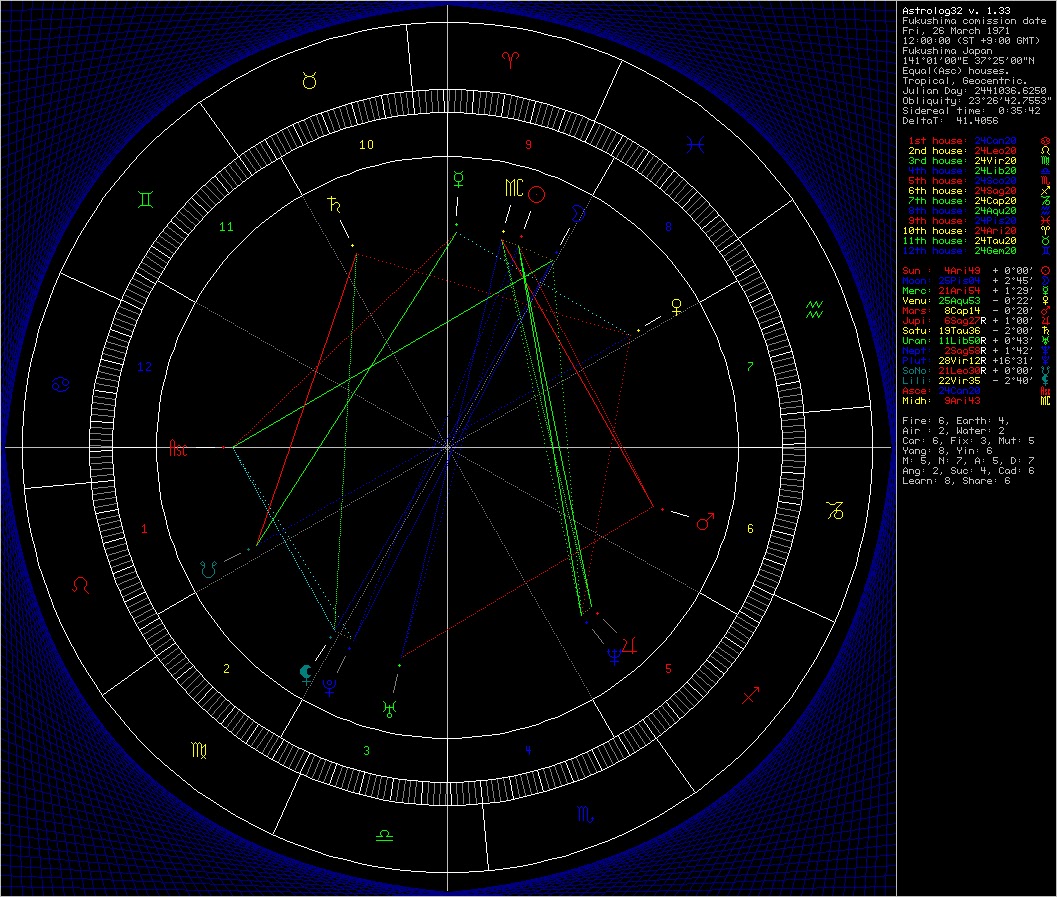Image resolution: width=1057 pixels, height=897 pixels.
Task: Select the blue Moon crescent glyph
Action: click(x=578, y=214)
